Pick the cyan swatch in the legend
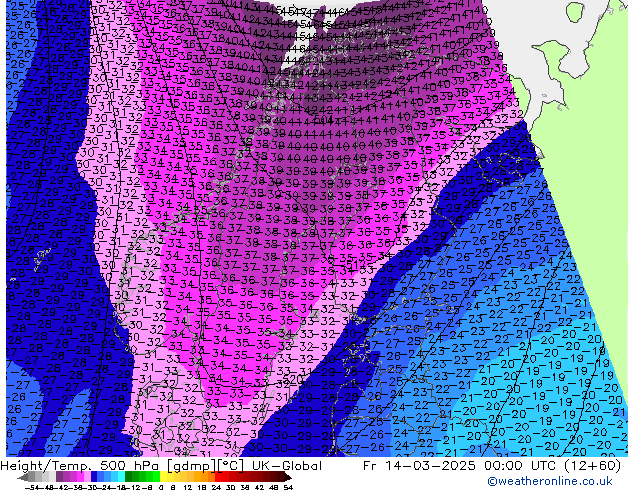This screenshot has width=634, height=490. pos(121,477)
